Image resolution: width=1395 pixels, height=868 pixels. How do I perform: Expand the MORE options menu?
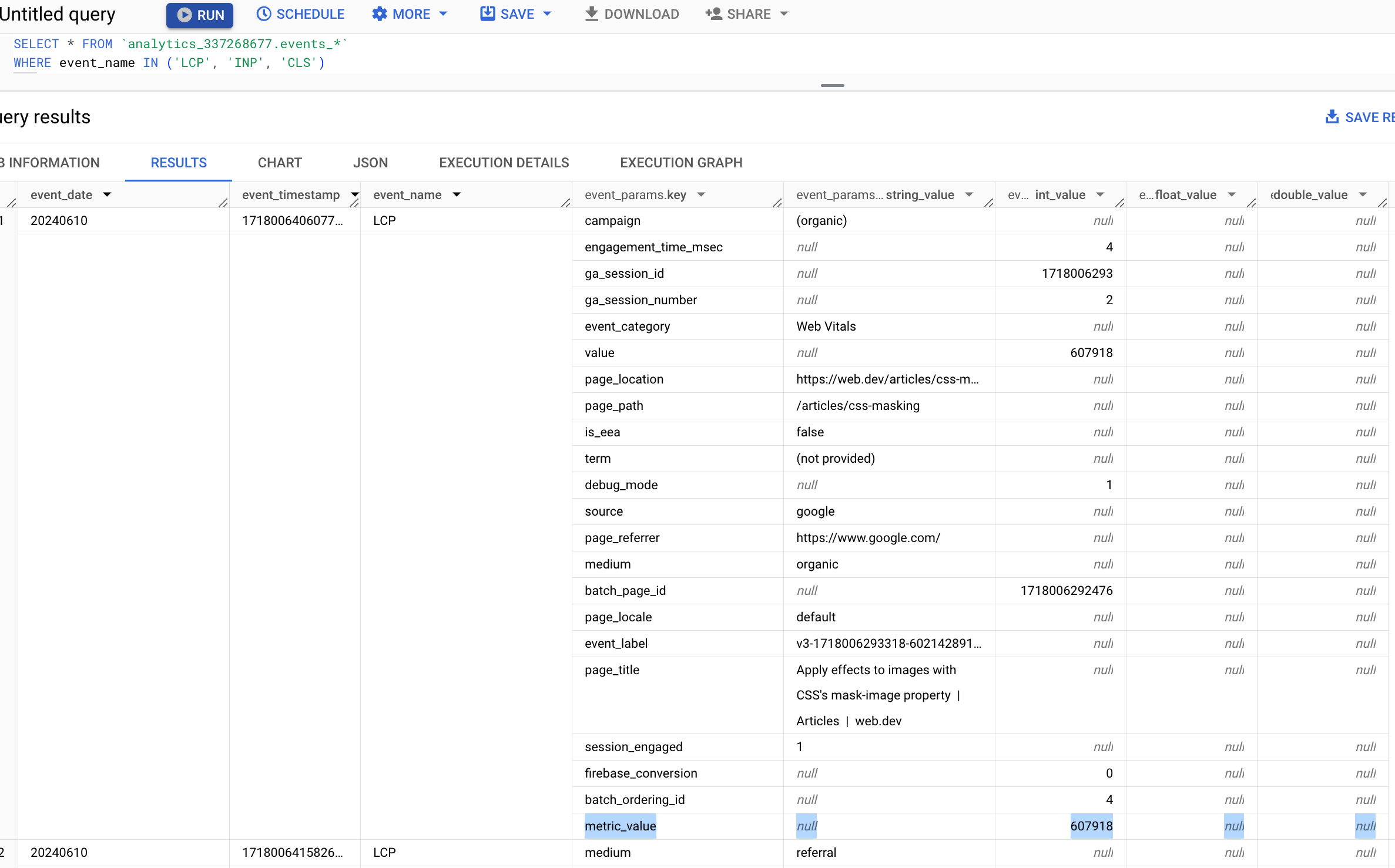[x=408, y=14]
